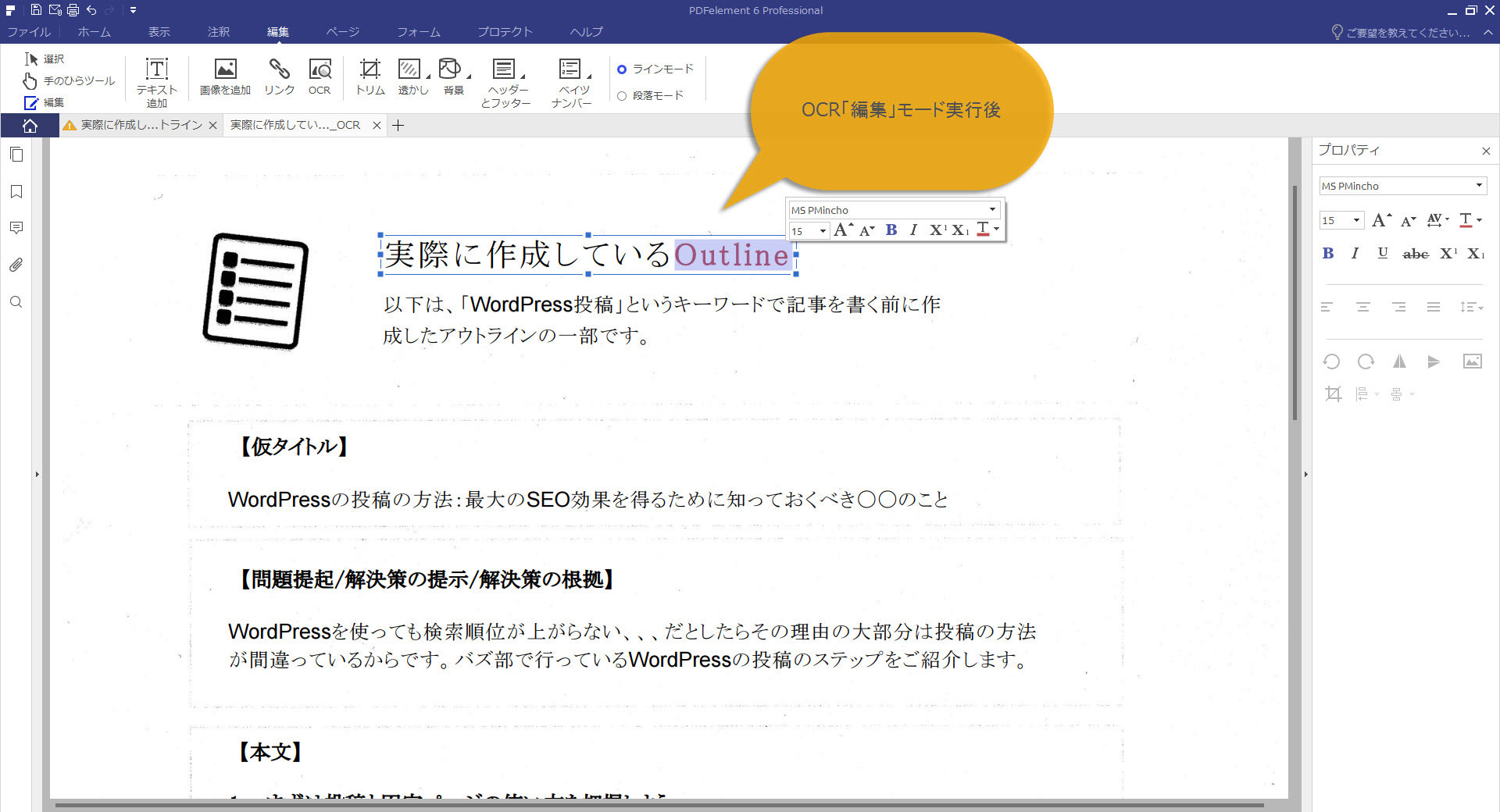Switch to the プロテクト ribbon tab
Viewport: 1500px width, 812px height.
(x=505, y=32)
